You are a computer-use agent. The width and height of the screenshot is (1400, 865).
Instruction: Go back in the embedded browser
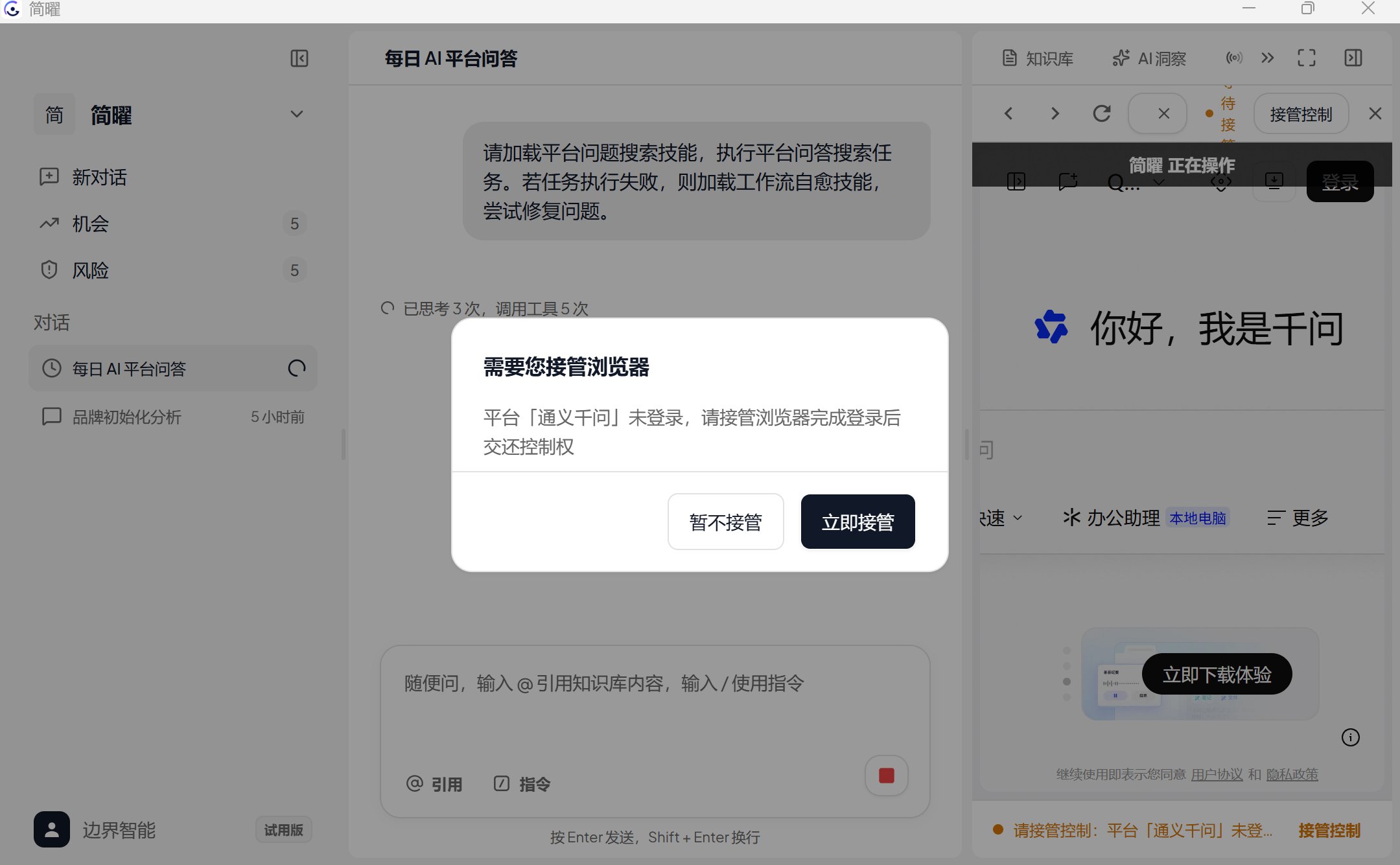(1009, 113)
